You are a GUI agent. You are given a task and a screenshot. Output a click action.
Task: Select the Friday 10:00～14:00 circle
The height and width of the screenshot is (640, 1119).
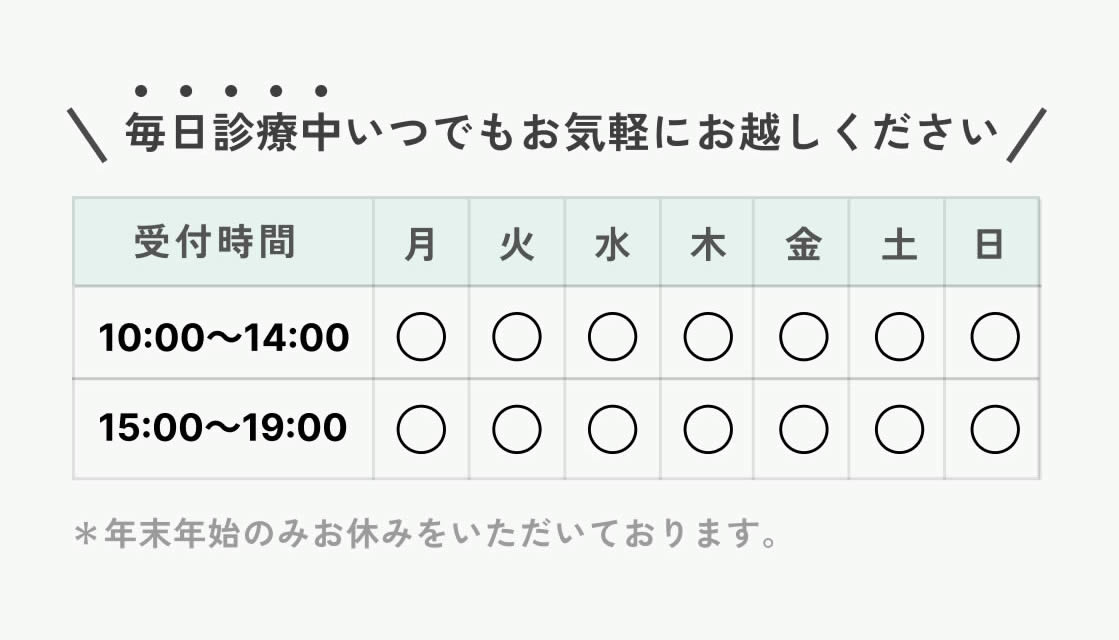[803, 337]
